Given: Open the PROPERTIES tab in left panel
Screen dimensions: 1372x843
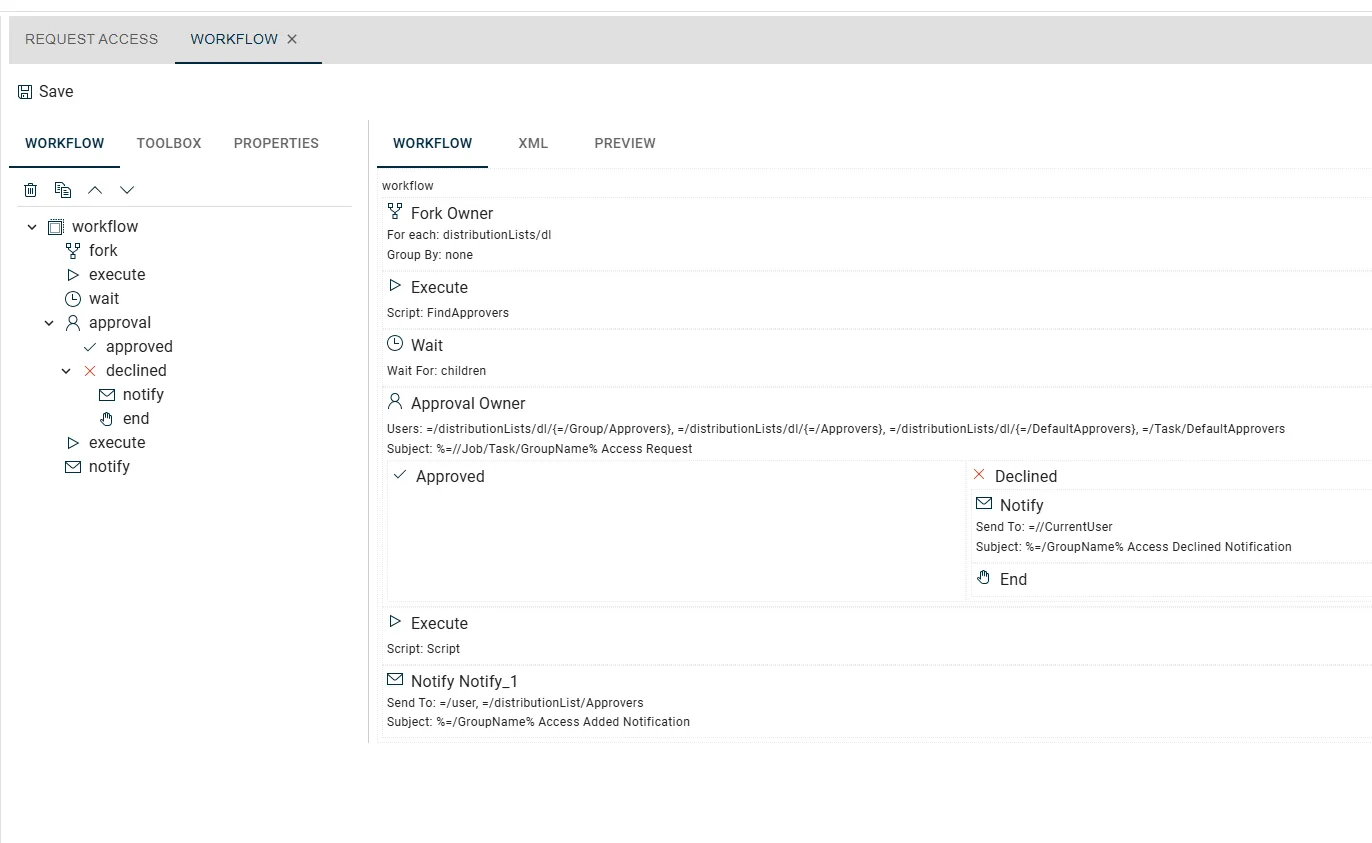Looking at the screenshot, I should pyautogui.click(x=276, y=143).
